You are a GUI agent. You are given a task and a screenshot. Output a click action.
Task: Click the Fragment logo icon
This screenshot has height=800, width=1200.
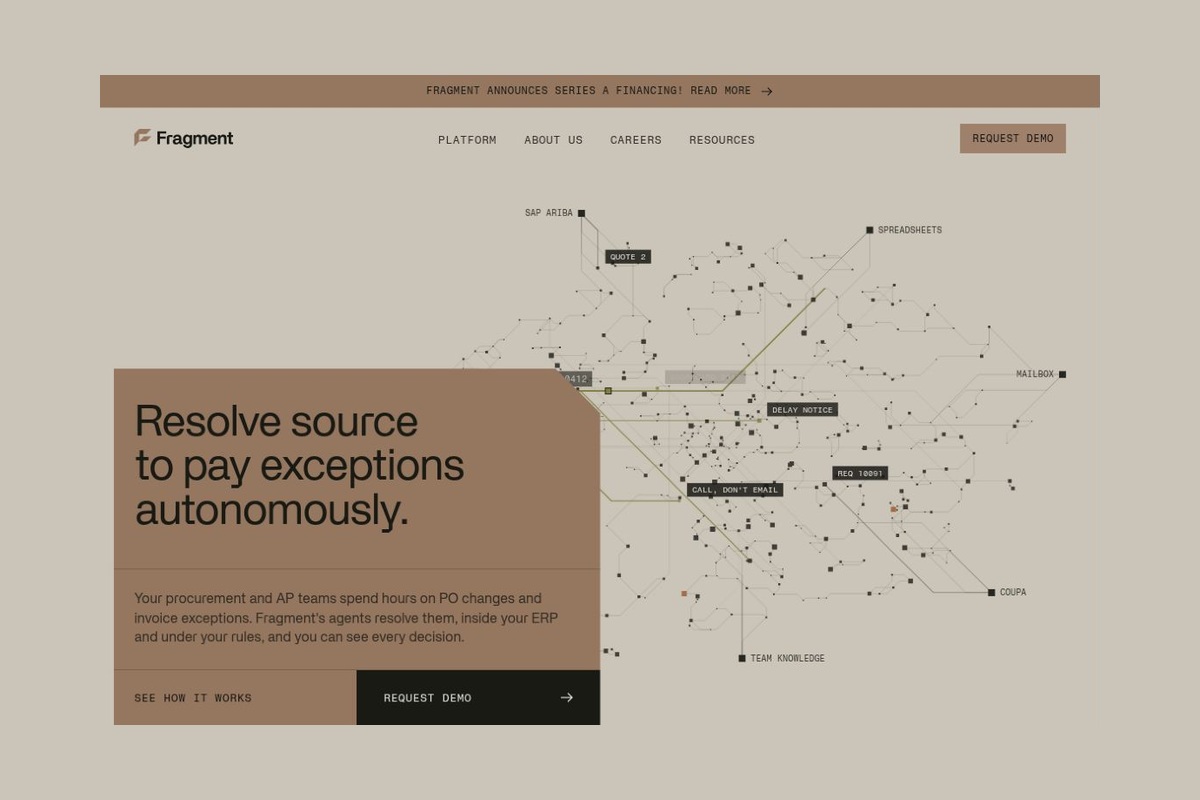pos(142,138)
